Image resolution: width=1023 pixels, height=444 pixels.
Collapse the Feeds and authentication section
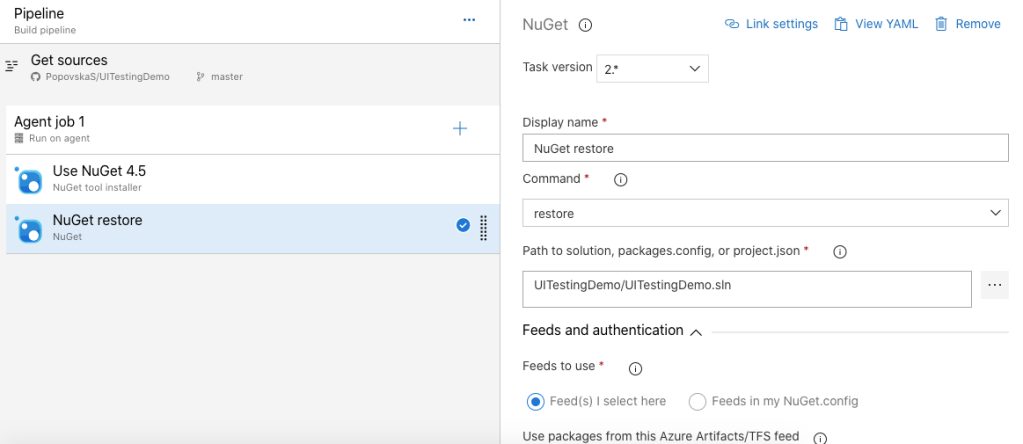(696, 331)
